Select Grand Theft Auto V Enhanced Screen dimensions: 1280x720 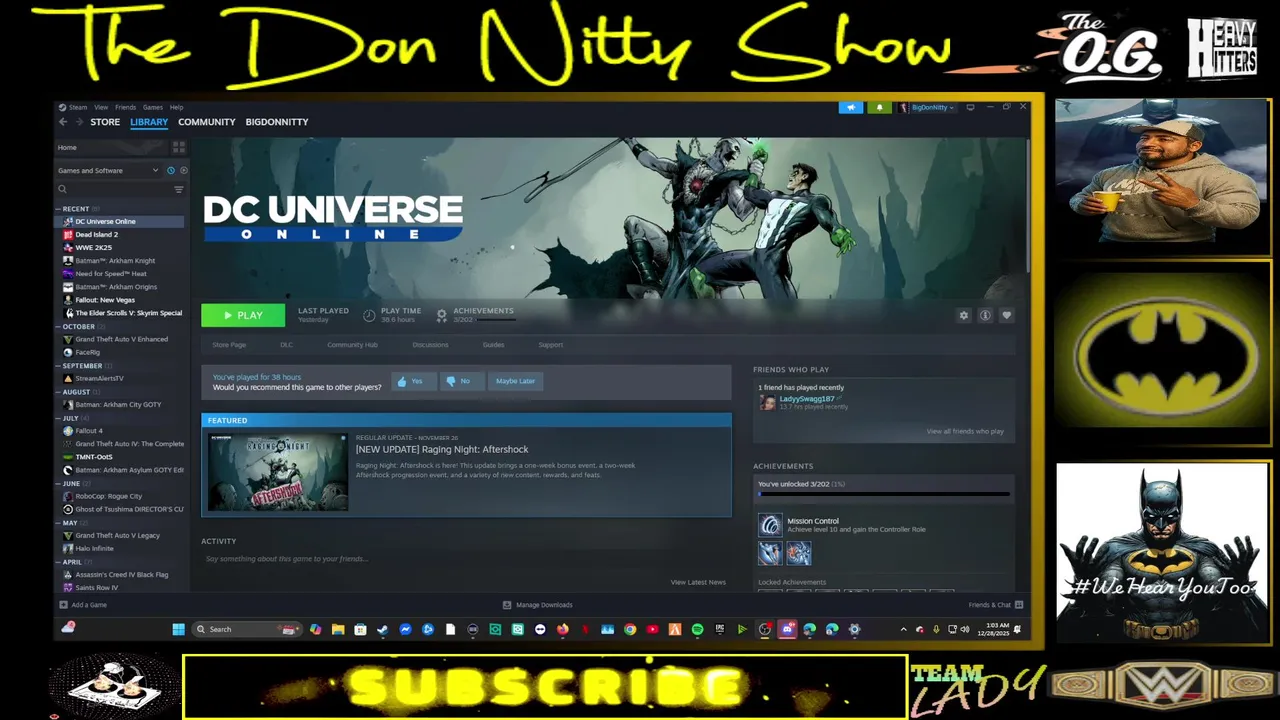click(x=120, y=340)
